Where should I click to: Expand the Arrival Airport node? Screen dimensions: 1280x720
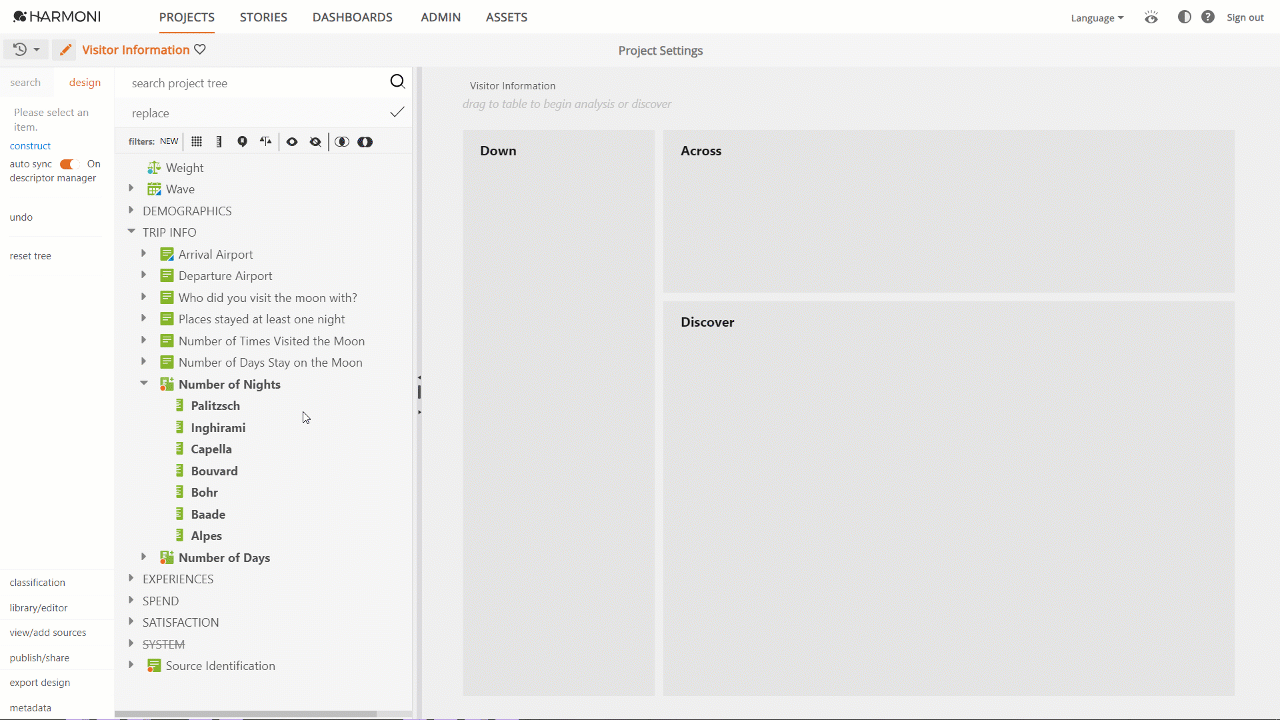(x=144, y=253)
